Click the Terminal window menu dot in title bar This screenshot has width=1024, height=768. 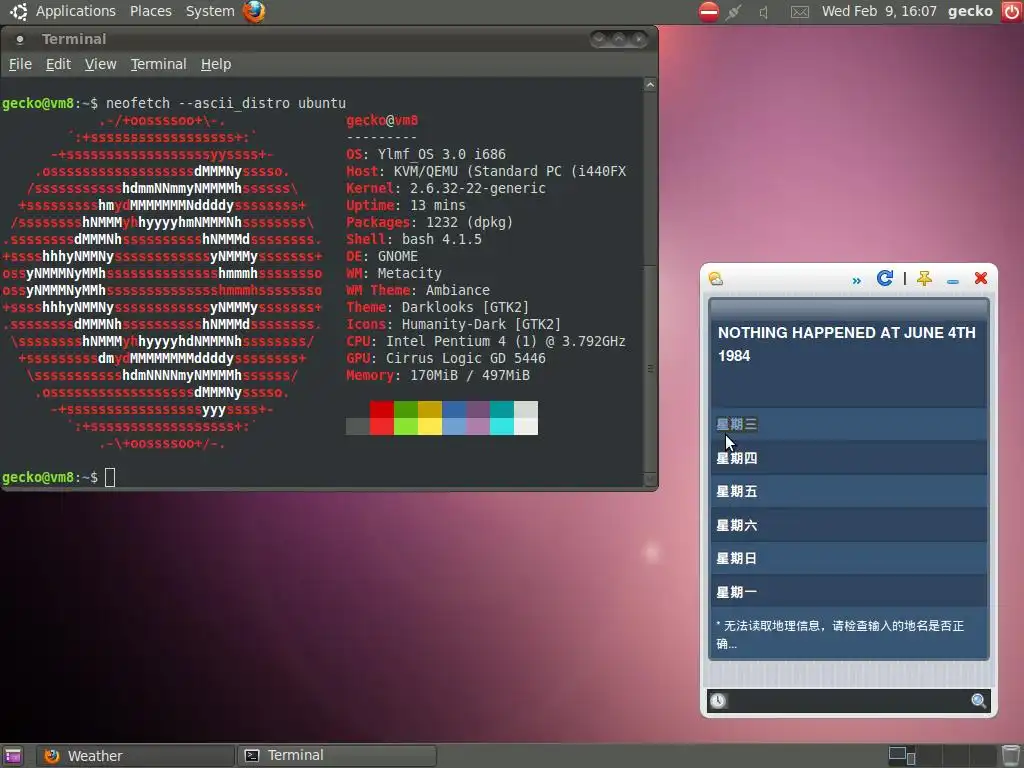(x=20, y=40)
